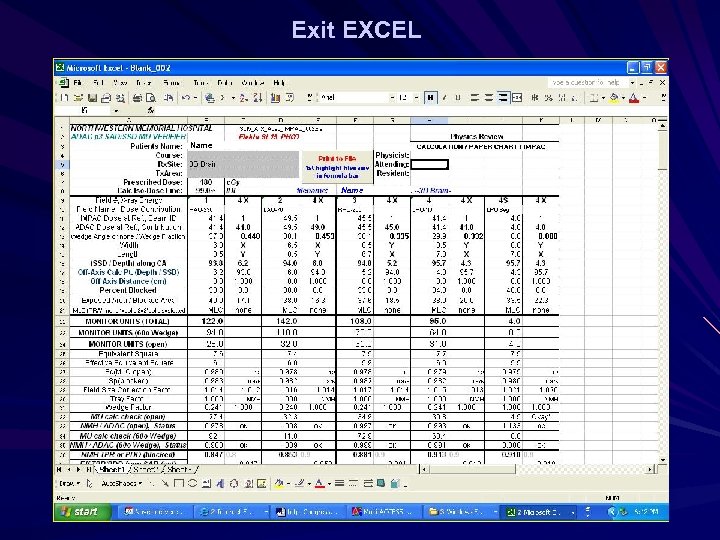
Task: Switch to the second sheet tab
Action: [146, 470]
